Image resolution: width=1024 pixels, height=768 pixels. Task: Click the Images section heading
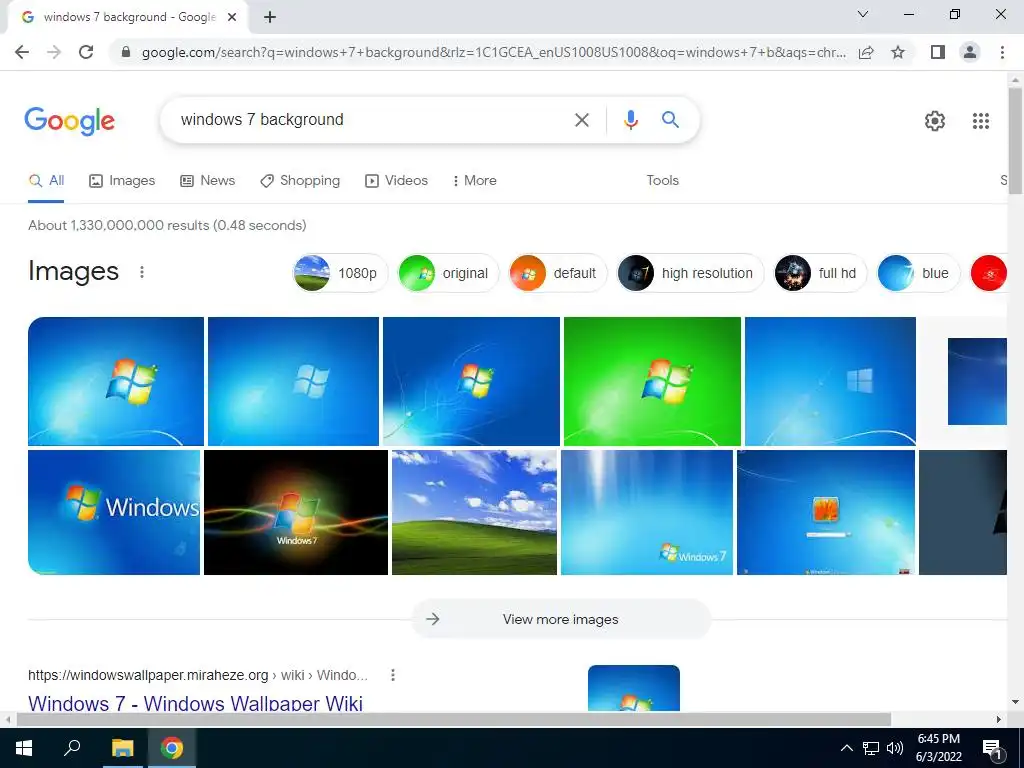coord(73,271)
